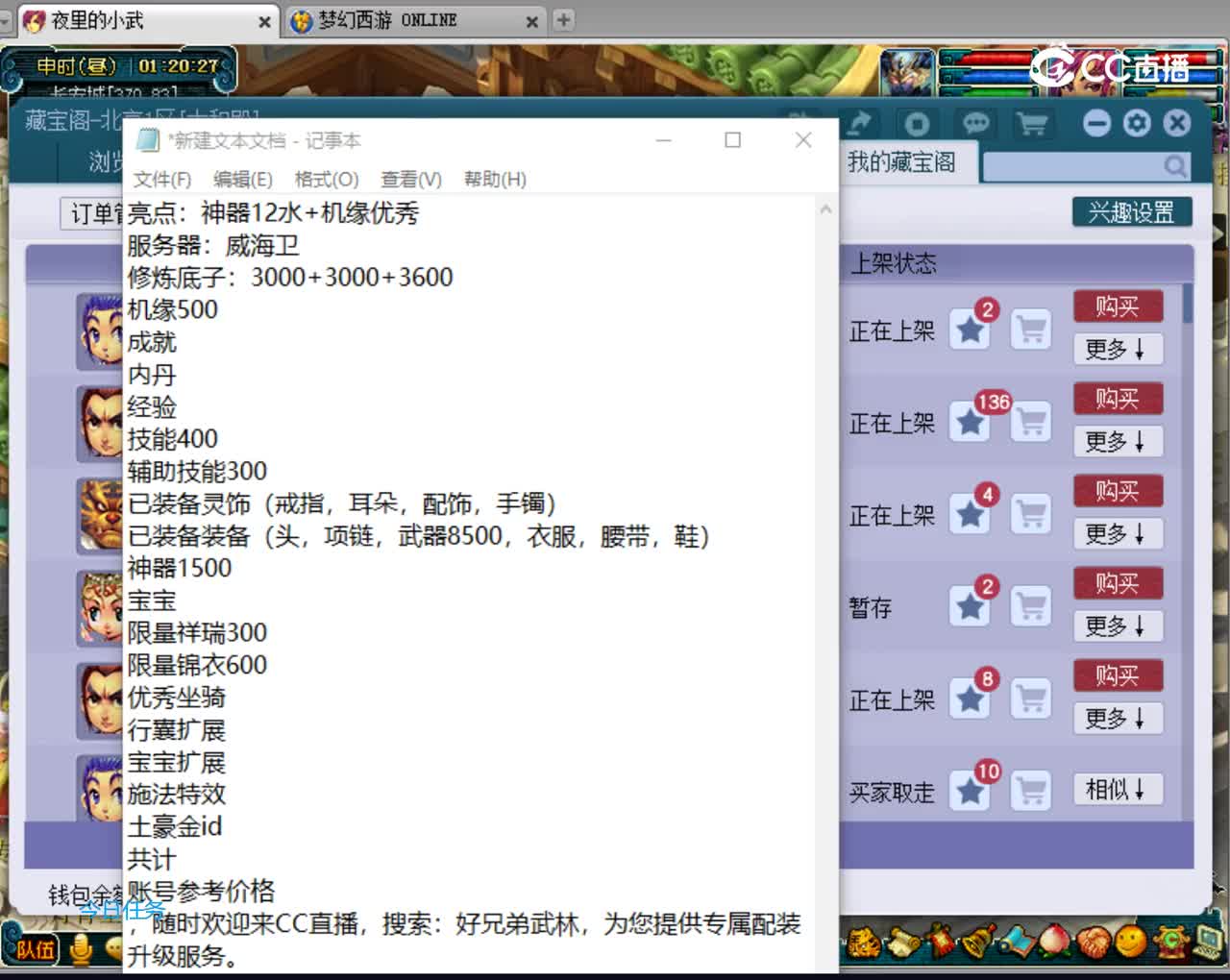Click the 藏宝阁 listing scrollbar thumb
The width and height of the screenshot is (1230, 980).
point(1188,303)
